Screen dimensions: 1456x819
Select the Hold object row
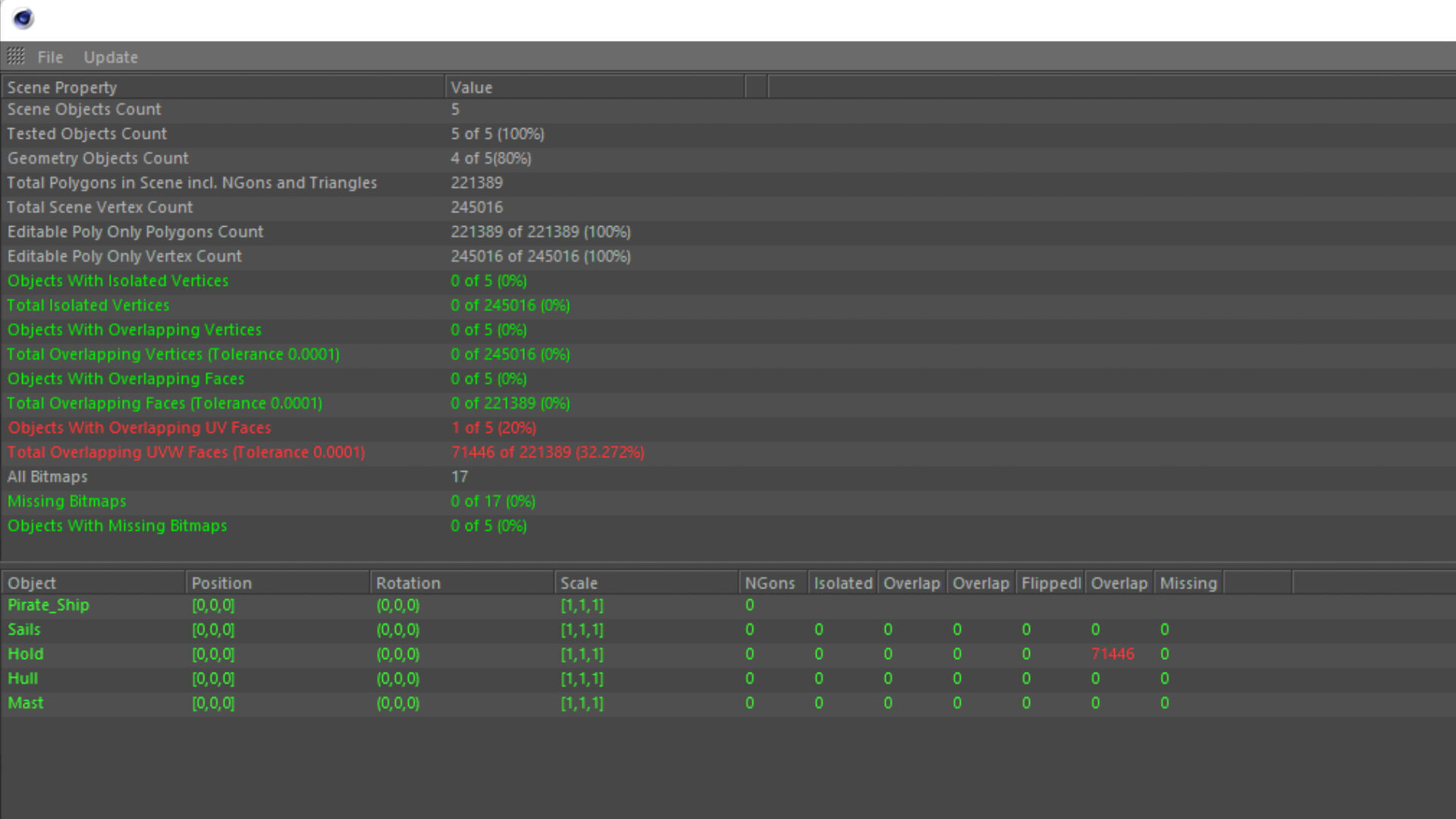pos(26,654)
